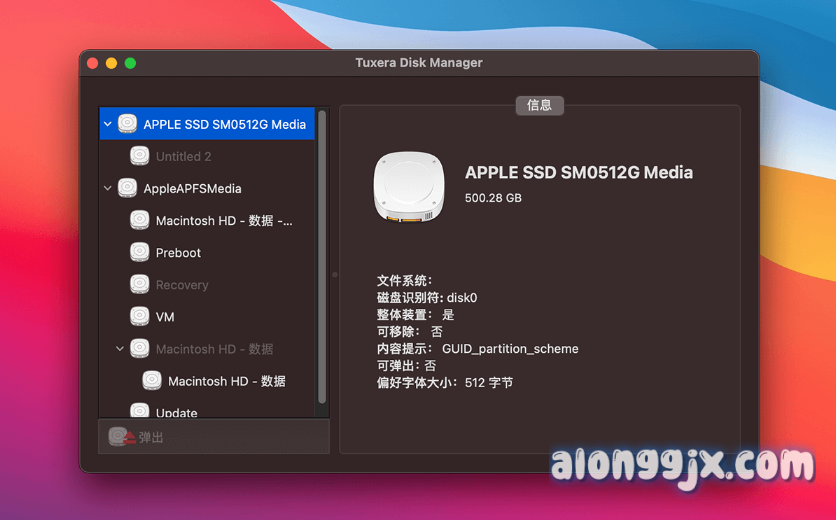Viewport: 836px width, 520px height.
Task: Click the AppleAPFSMedia disk icon
Action: point(127,188)
